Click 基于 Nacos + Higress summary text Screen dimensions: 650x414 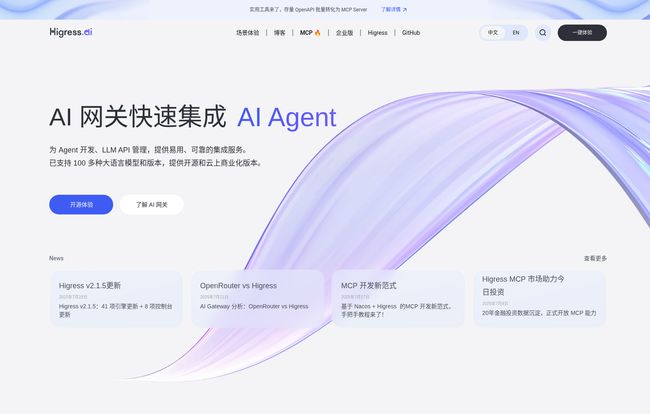pos(398,310)
